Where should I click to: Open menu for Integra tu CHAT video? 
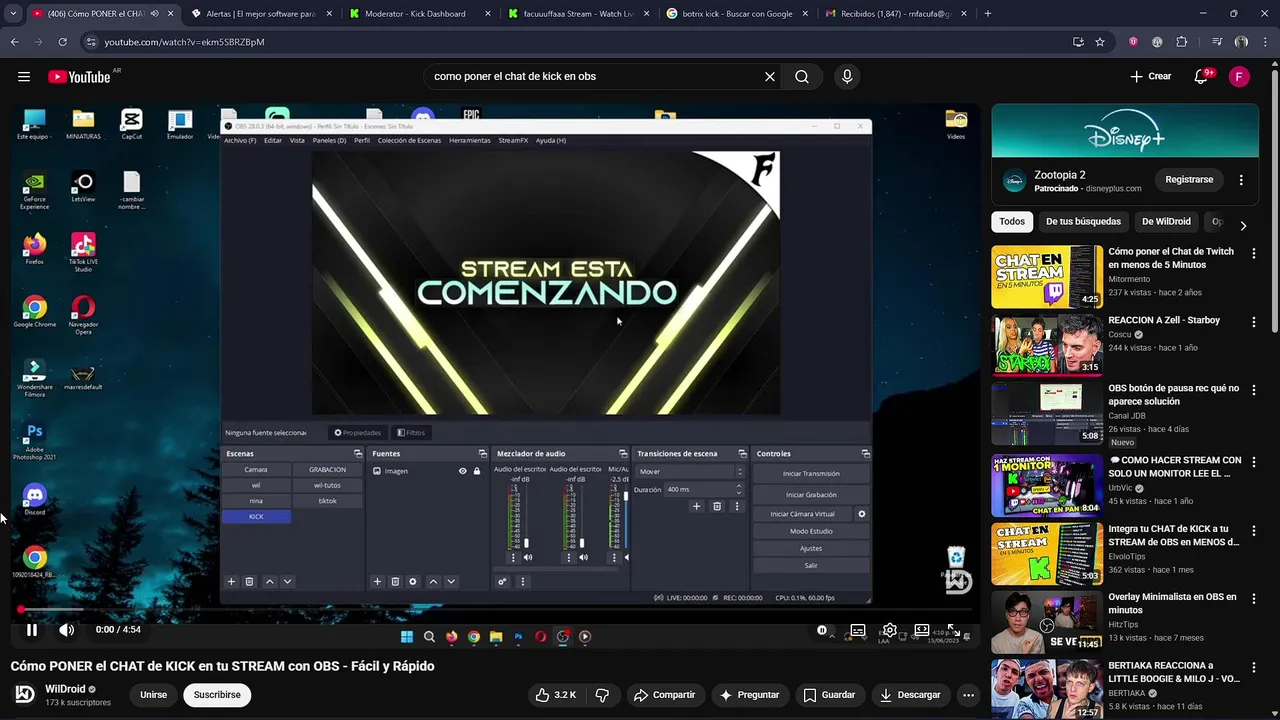1254,531
